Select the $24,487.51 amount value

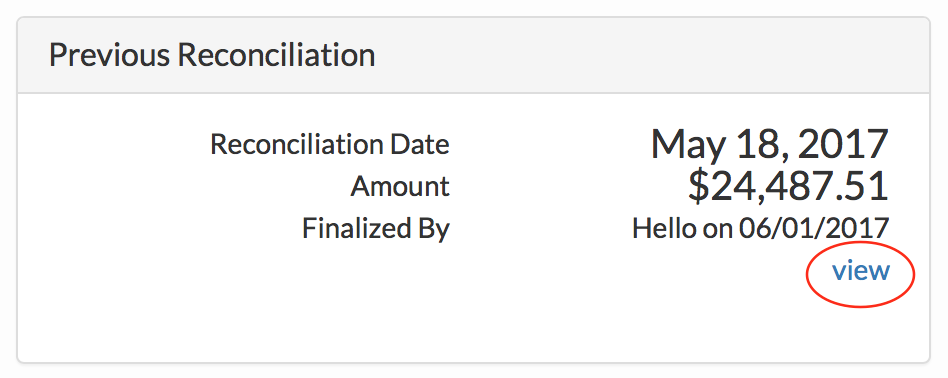pos(788,186)
